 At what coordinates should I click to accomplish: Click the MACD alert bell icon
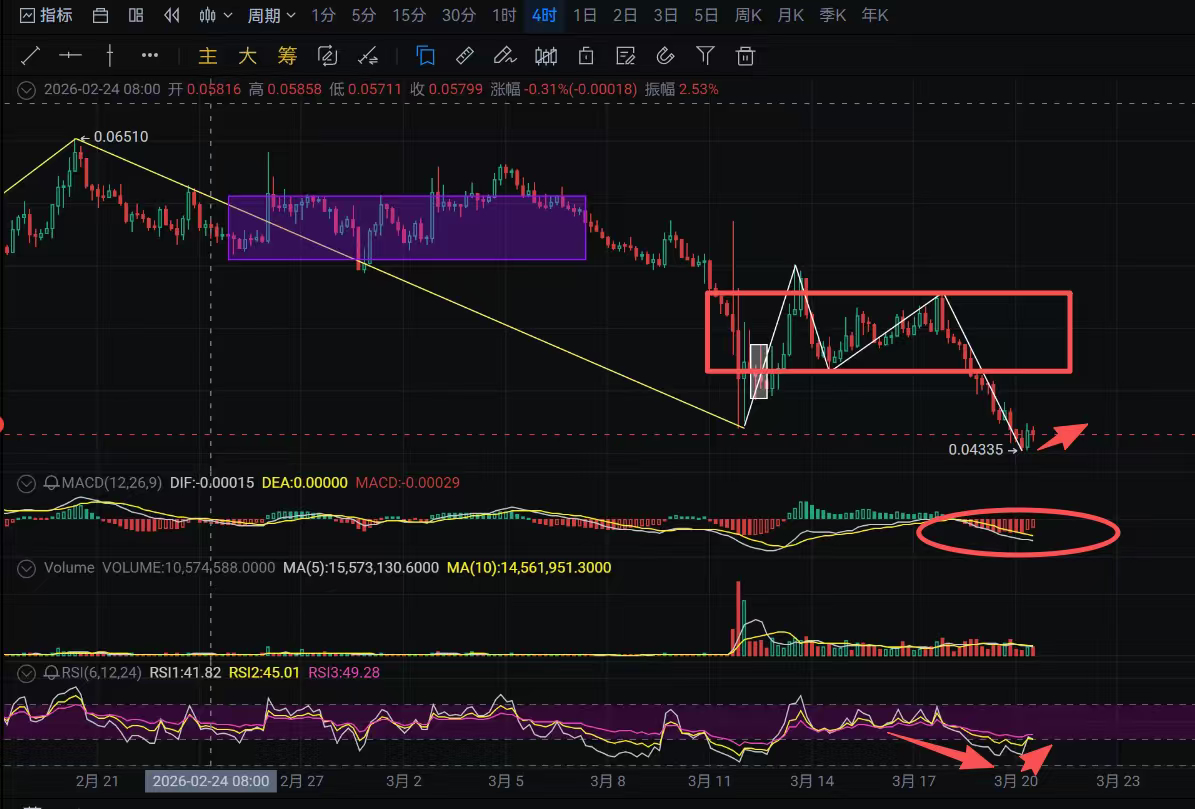click(x=51, y=483)
